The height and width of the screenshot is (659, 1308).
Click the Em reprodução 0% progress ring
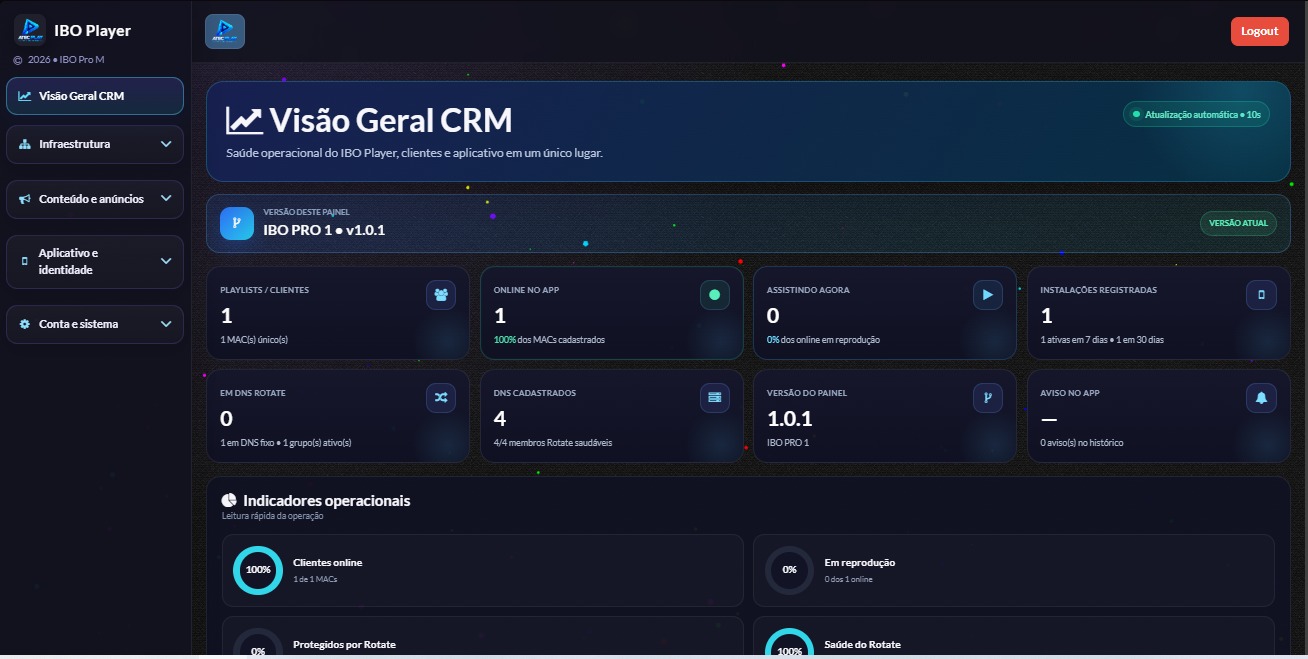tap(790, 570)
